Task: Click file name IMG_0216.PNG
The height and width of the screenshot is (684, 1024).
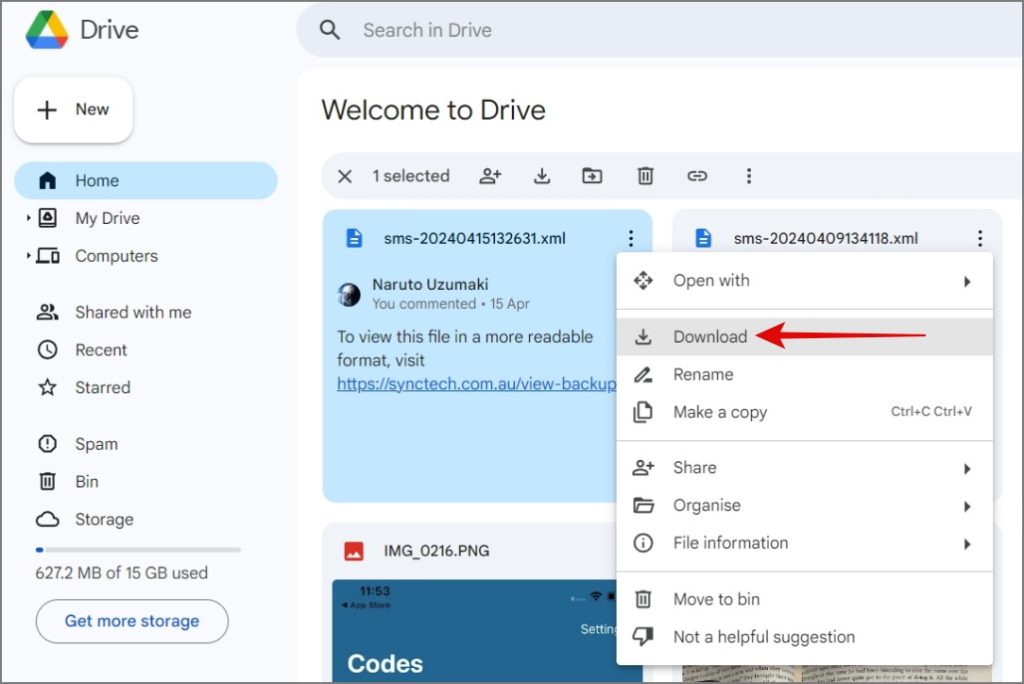Action: 436,551
